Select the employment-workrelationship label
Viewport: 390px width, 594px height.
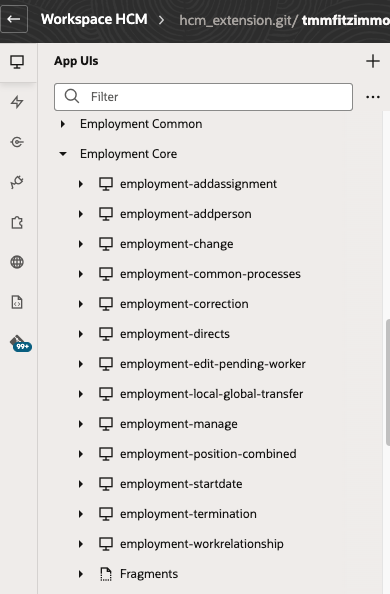click(202, 544)
